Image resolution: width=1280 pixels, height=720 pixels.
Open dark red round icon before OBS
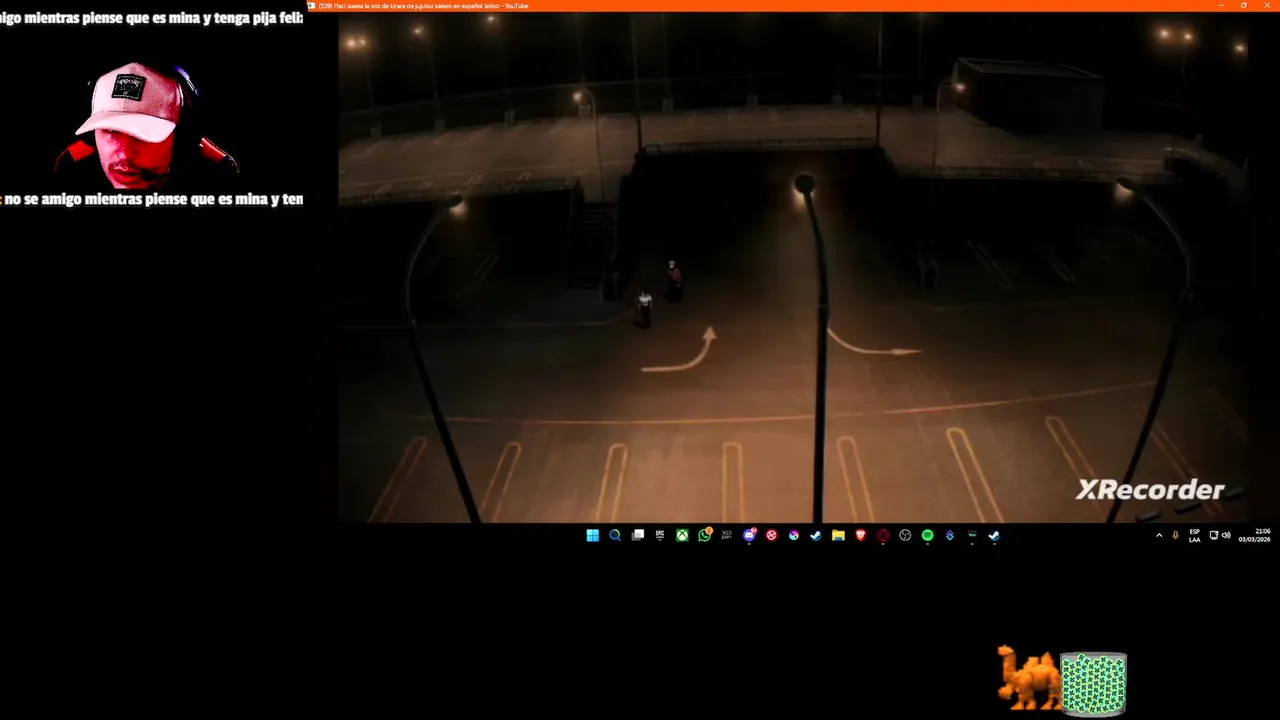[883, 535]
